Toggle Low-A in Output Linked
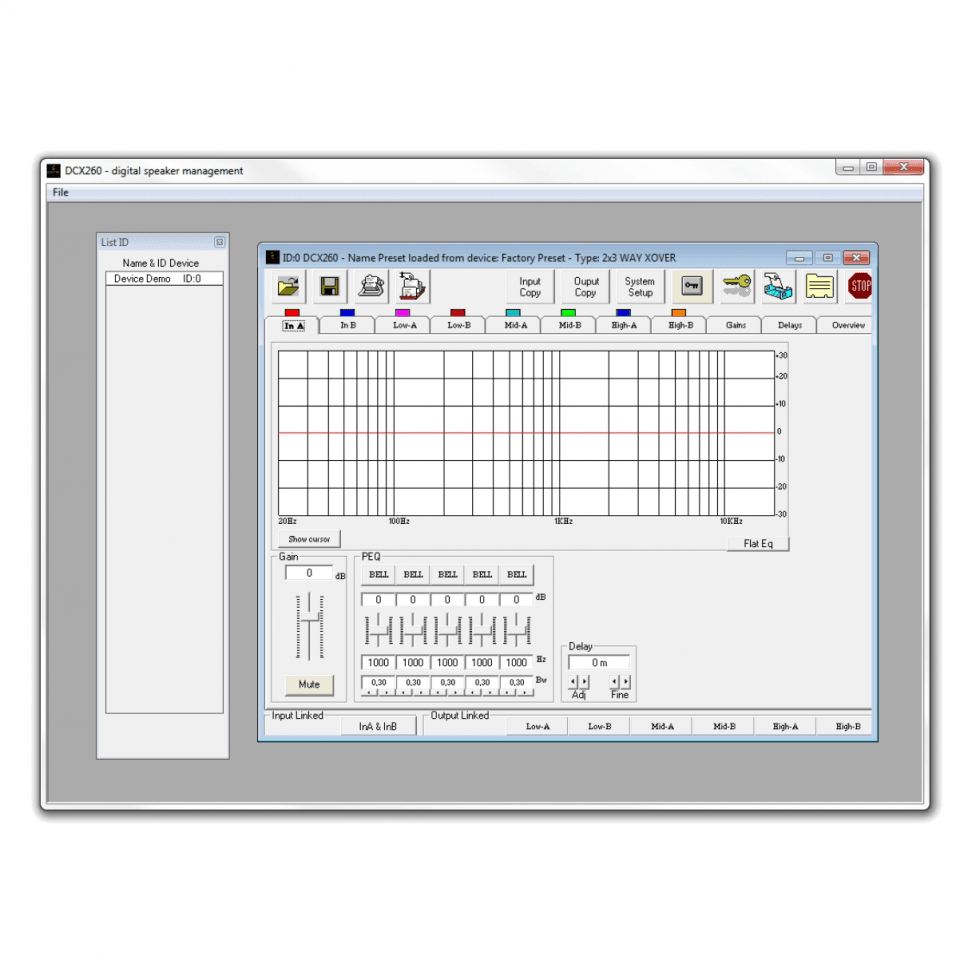 click(x=538, y=727)
